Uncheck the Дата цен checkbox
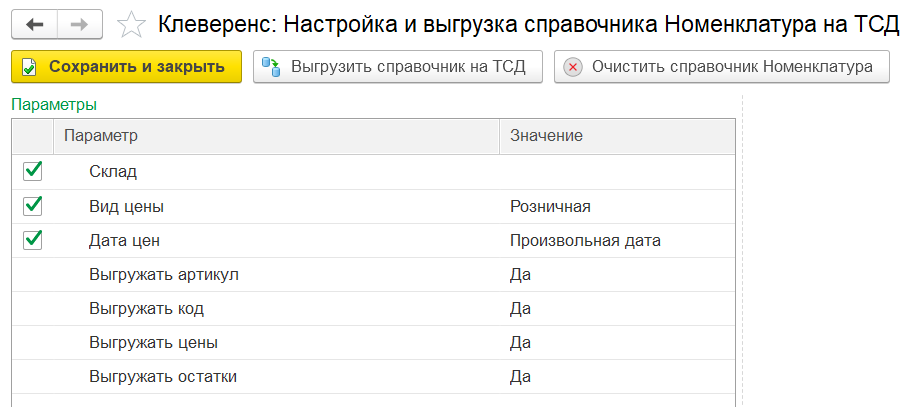The image size is (913, 407). coord(33,240)
